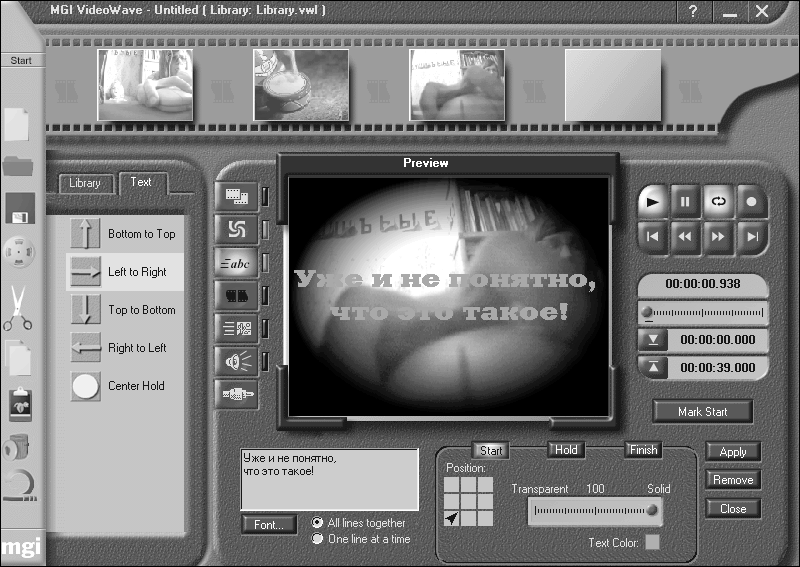Click the Apply button

coord(733,452)
